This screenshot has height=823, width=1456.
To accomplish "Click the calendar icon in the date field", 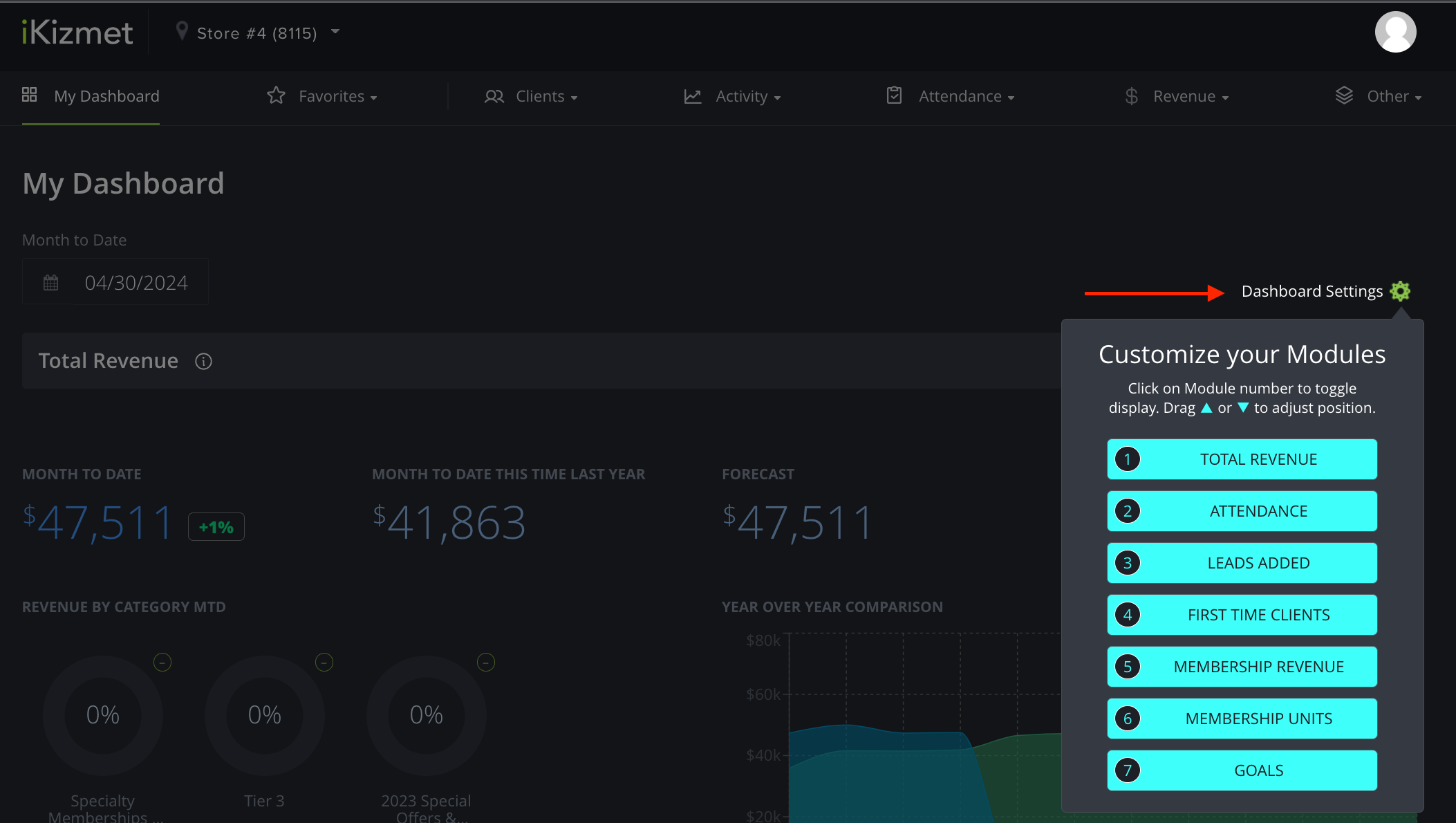I will click(x=50, y=281).
